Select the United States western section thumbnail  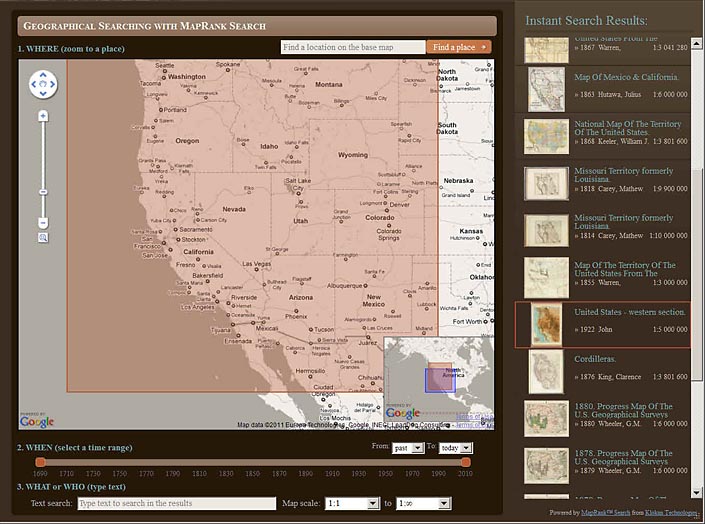[547, 325]
